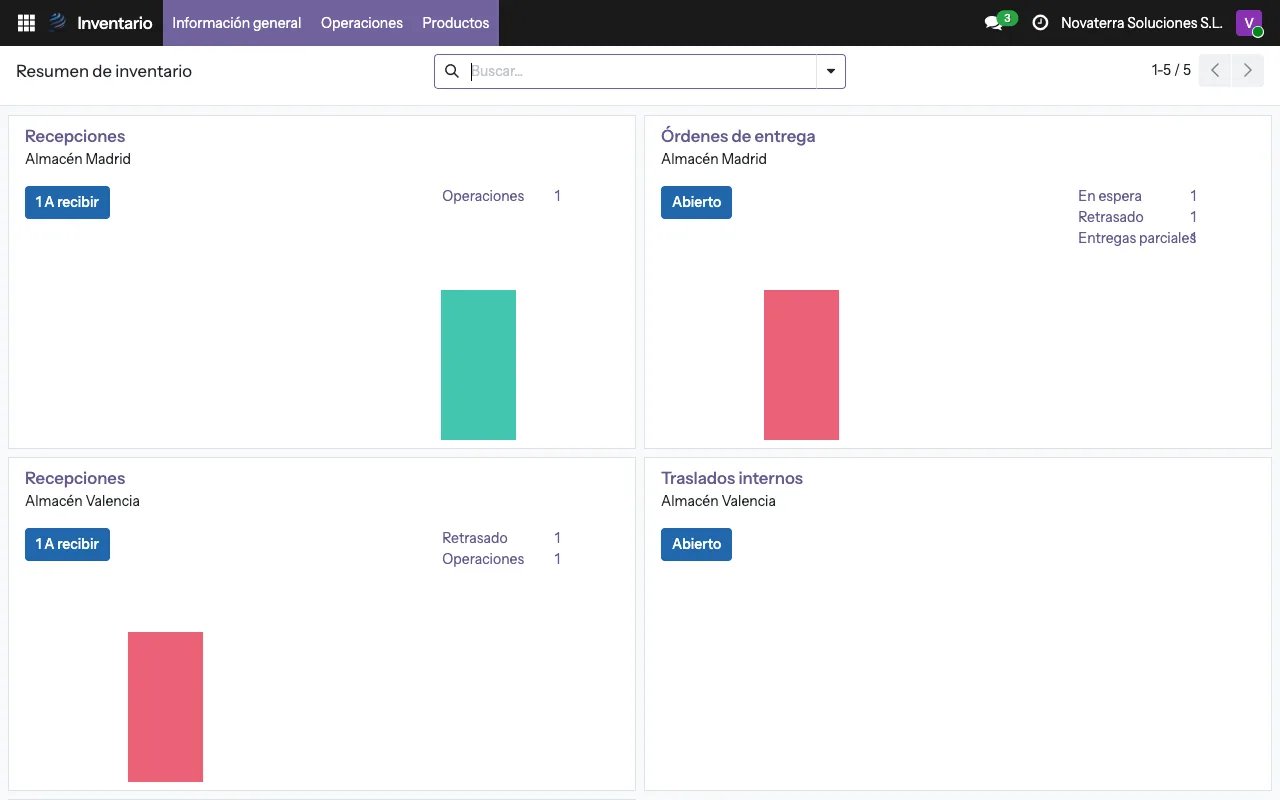Click Retrasado link in Valencia Recepciones card
The image size is (1280, 800).
pyautogui.click(x=475, y=538)
